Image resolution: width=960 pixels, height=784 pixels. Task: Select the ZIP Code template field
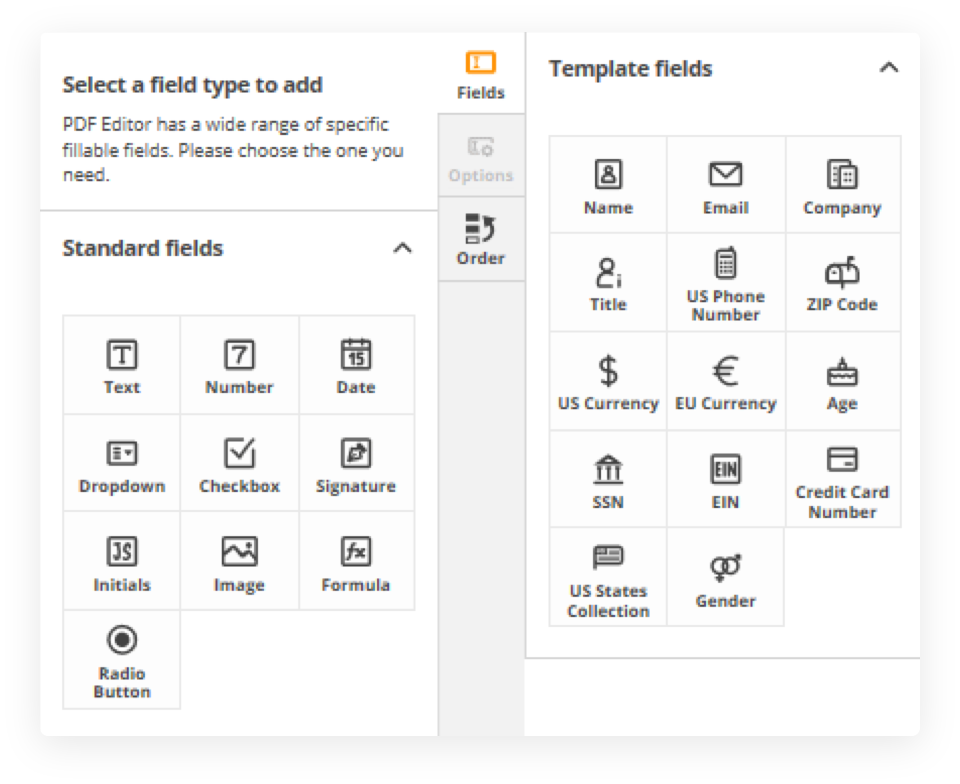tap(842, 283)
